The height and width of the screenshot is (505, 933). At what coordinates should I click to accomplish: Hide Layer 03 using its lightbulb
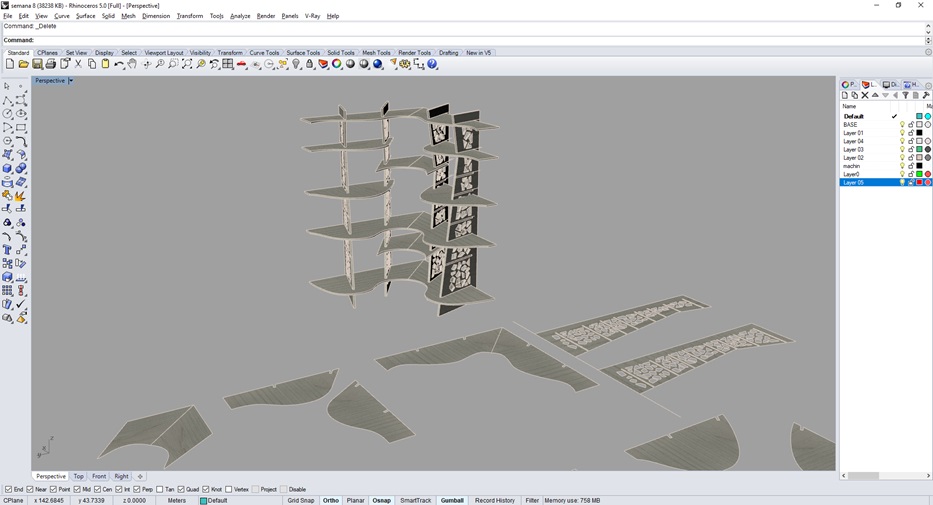[x=902, y=149]
